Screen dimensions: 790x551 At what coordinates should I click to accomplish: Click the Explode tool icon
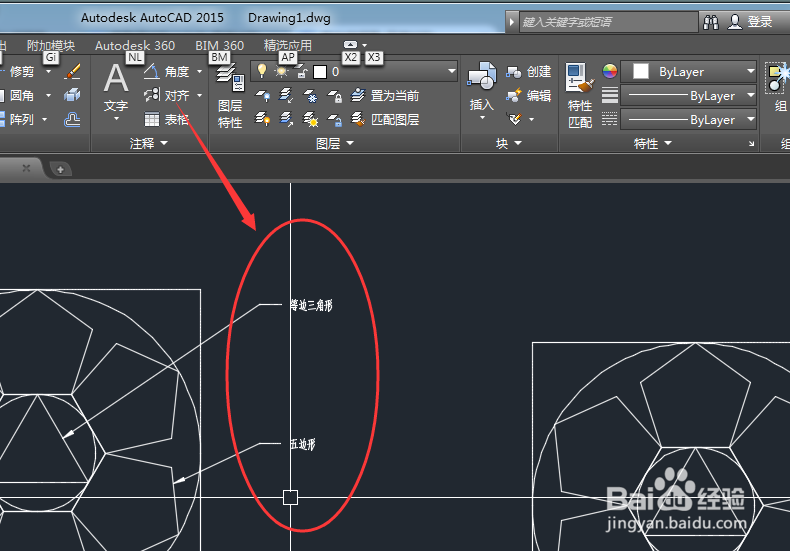(x=72, y=95)
